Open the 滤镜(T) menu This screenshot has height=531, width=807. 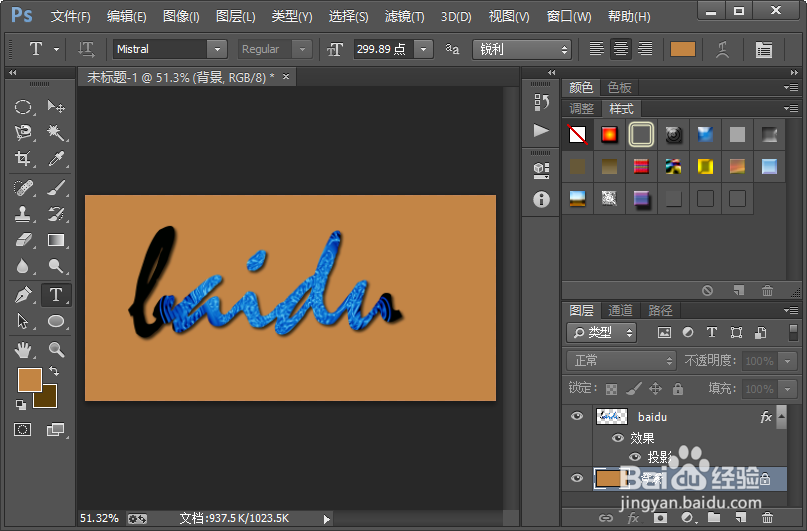point(405,16)
